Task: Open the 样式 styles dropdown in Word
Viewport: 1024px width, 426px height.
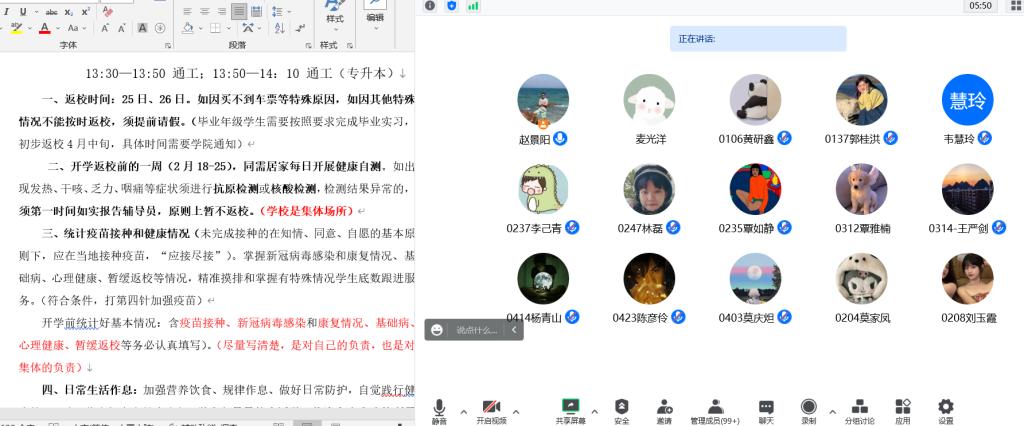Action: [334, 14]
